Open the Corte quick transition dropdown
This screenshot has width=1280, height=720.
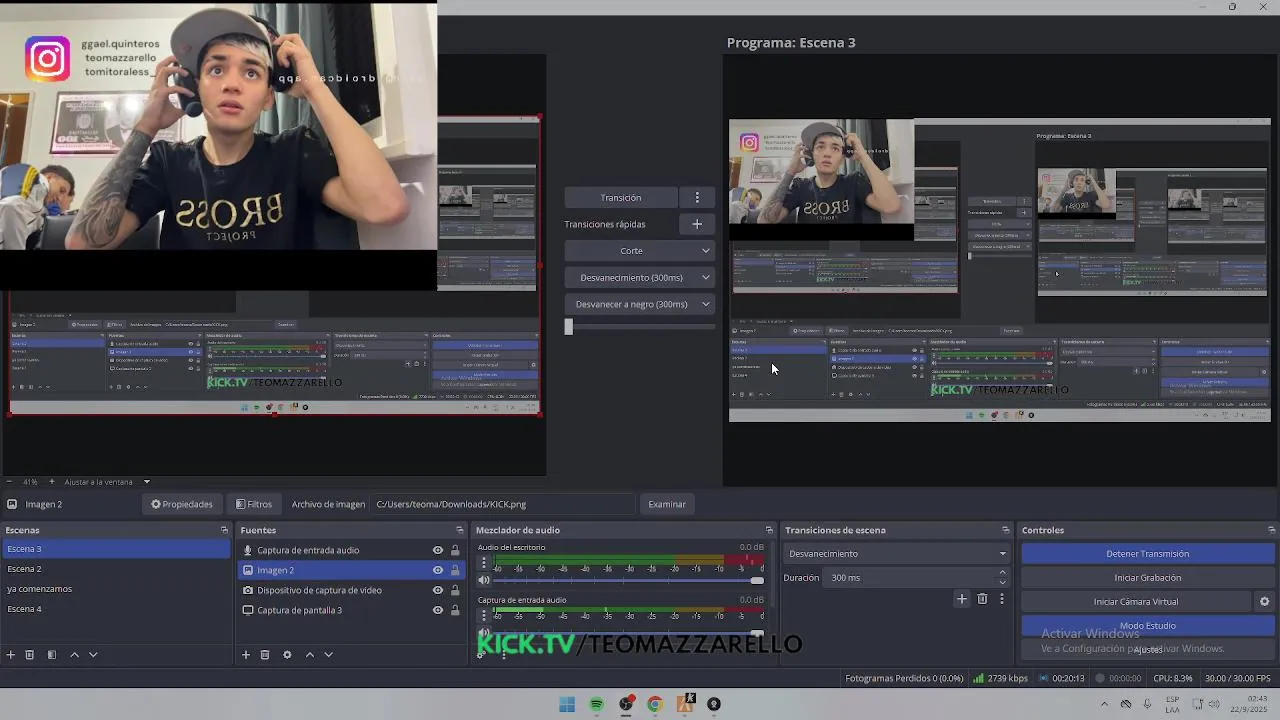[640, 251]
